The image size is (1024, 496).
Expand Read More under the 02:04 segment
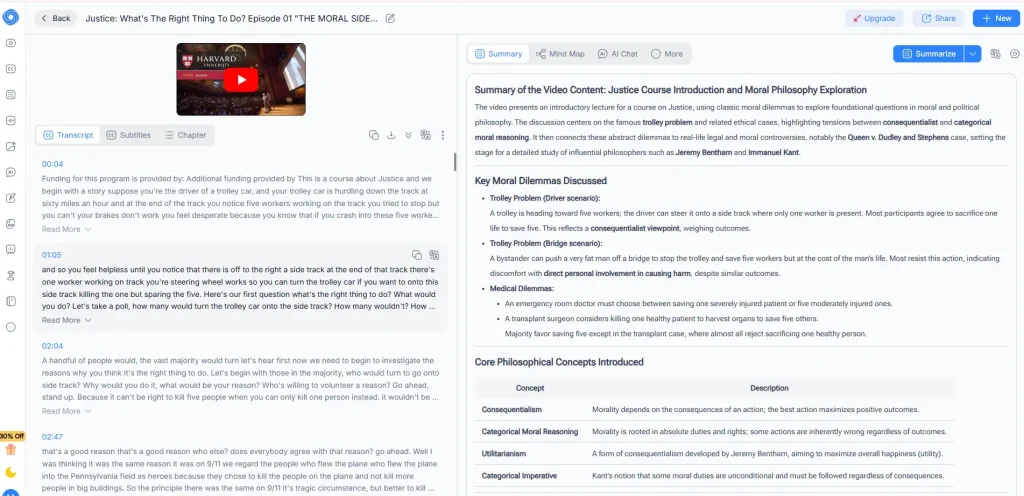(x=66, y=411)
